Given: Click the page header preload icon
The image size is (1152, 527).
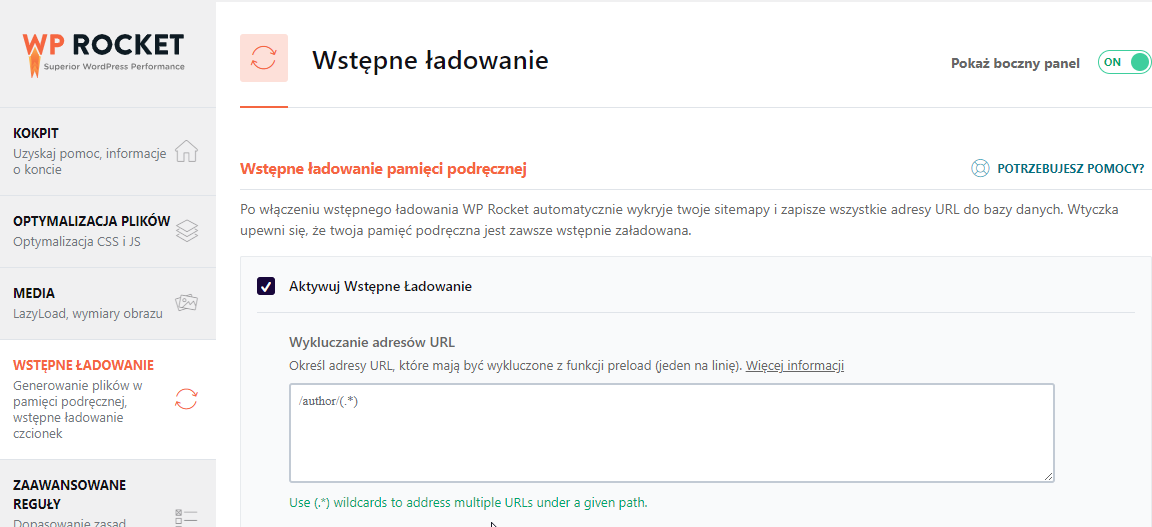Looking at the screenshot, I should click(x=264, y=57).
